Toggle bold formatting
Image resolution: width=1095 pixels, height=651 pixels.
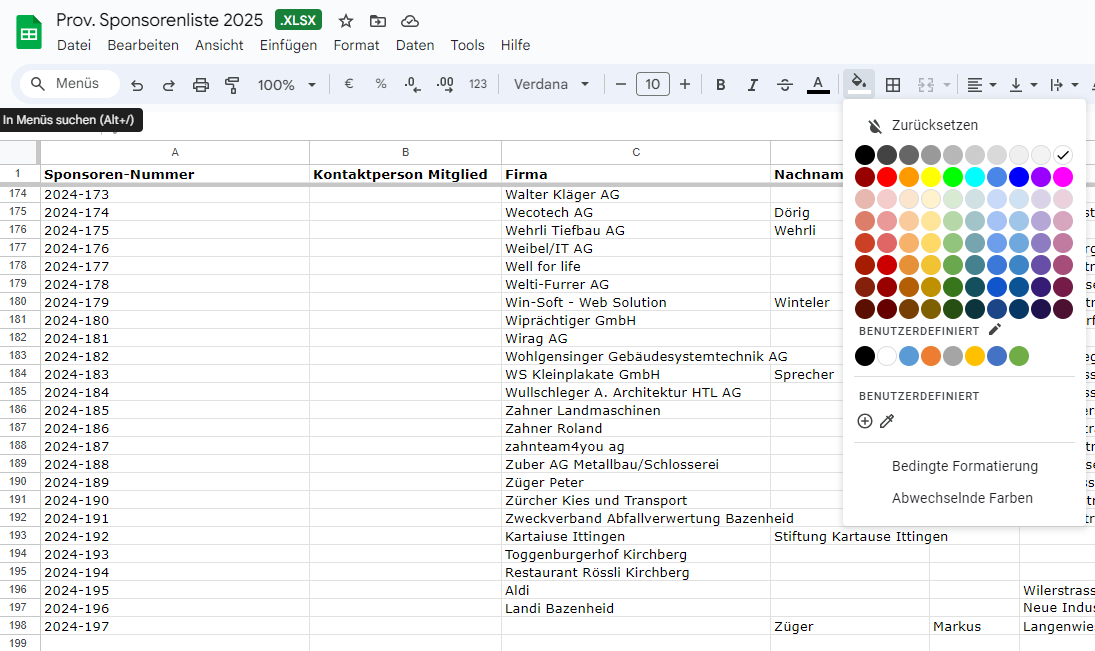point(721,85)
